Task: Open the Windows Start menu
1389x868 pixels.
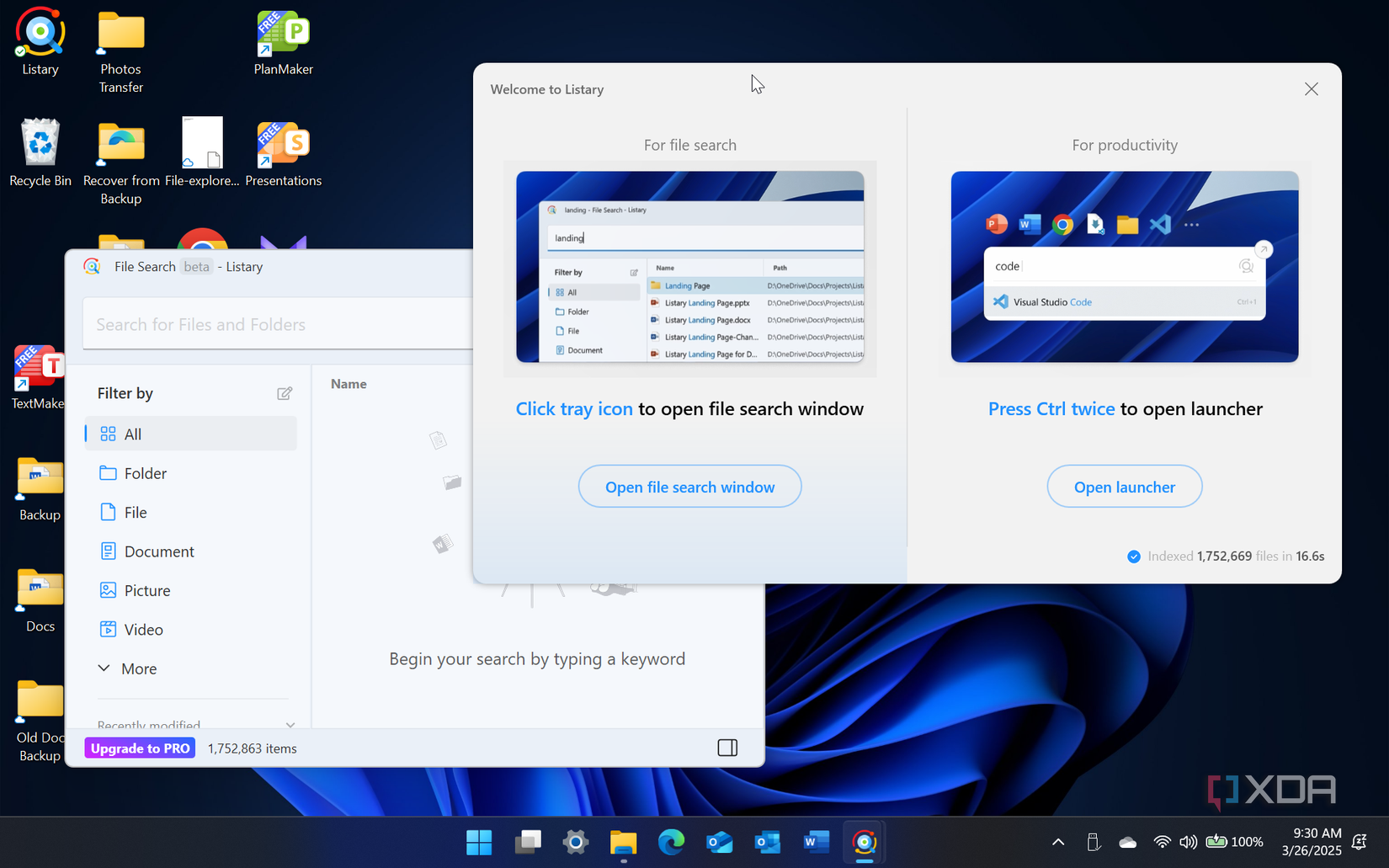Action: point(479,841)
